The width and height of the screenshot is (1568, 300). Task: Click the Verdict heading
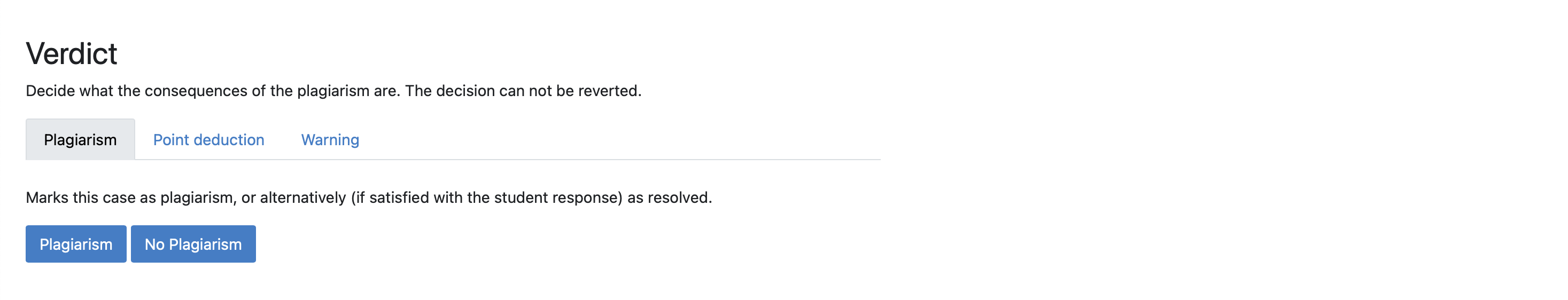tap(71, 53)
